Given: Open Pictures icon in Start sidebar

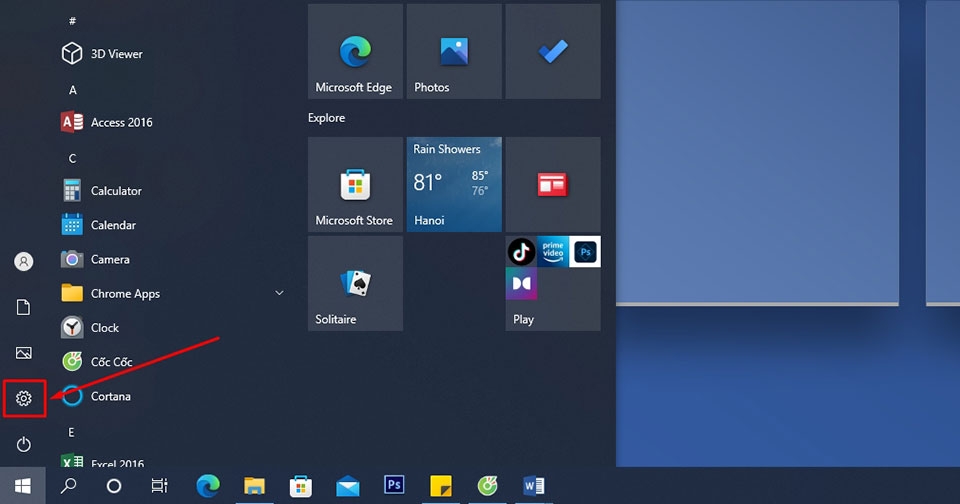Looking at the screenshot, I should 24,353.
